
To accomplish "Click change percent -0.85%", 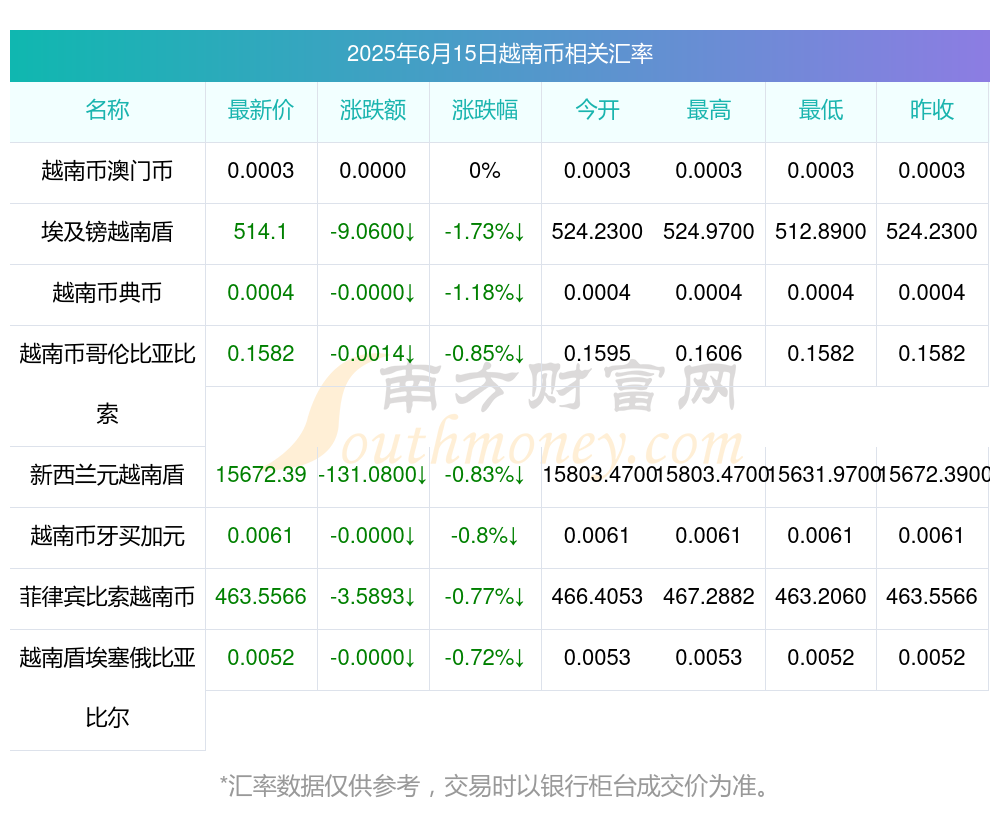I will coord(485,353).
